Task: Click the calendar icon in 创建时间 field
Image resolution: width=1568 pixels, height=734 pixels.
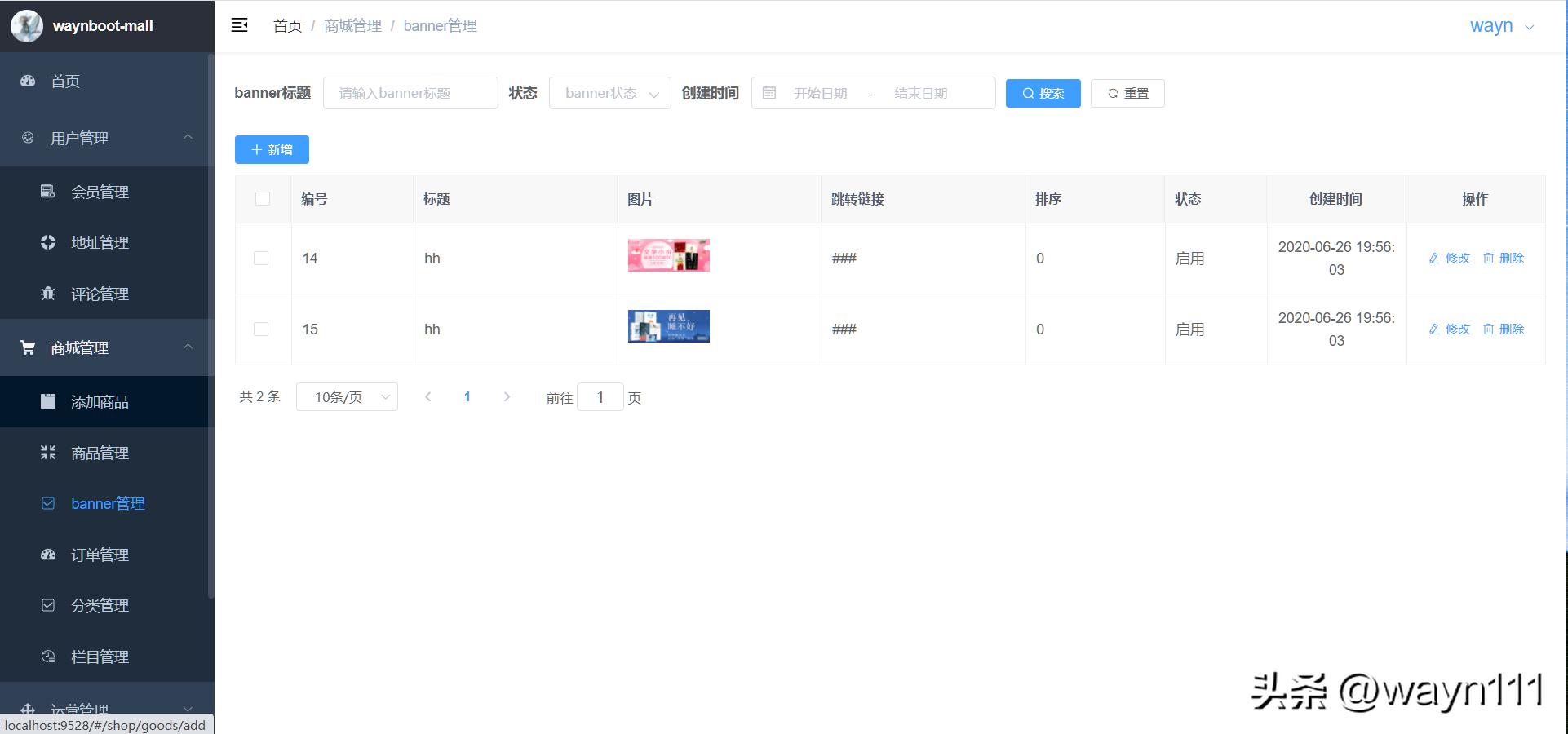Action: pos(768,93)
